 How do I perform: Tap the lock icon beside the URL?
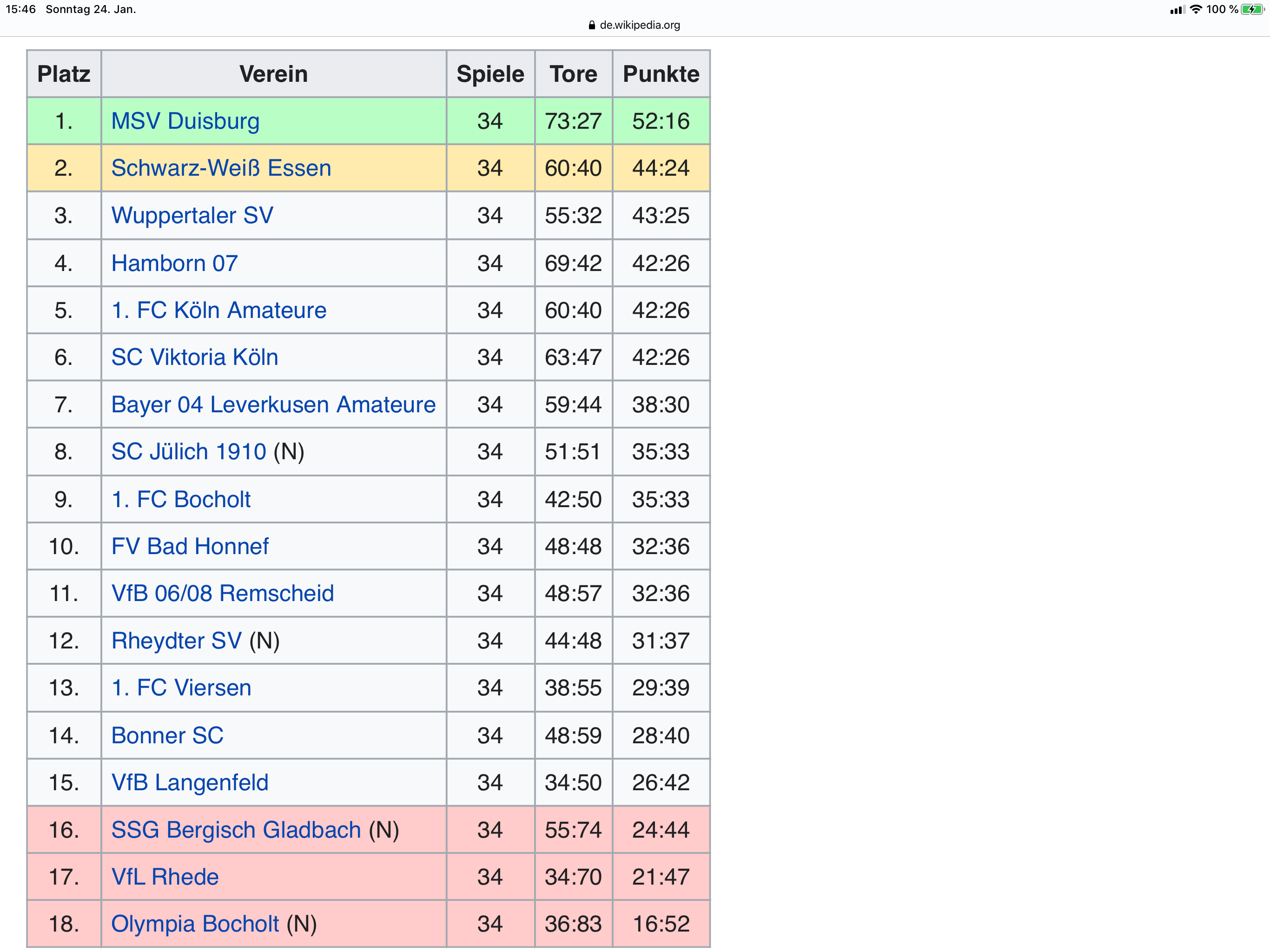(592, 25)
